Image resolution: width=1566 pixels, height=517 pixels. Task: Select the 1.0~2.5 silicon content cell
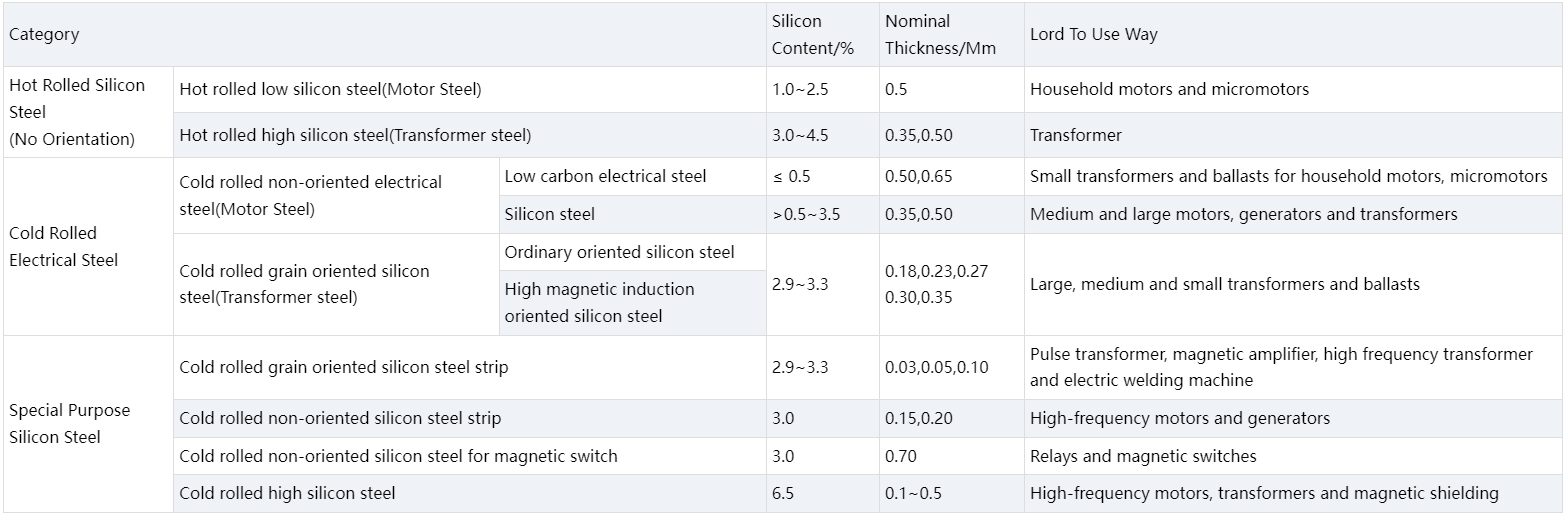[800, 90]
